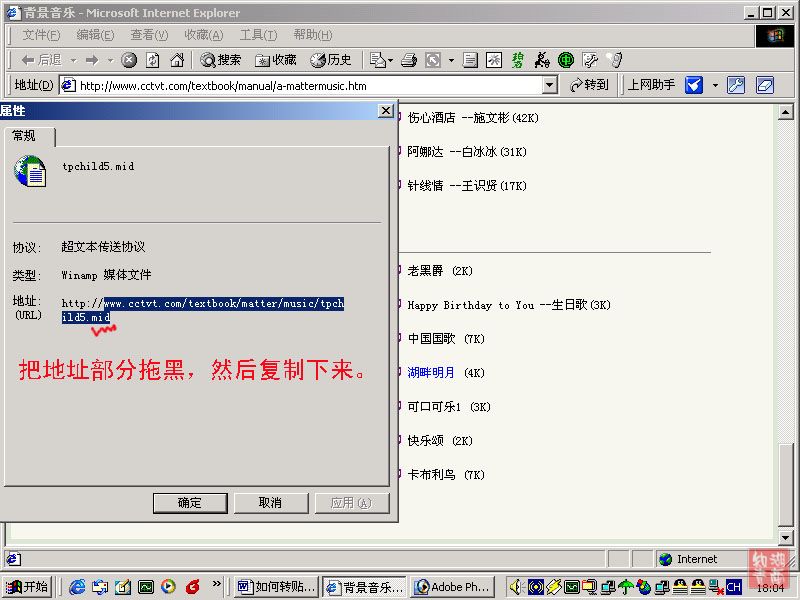
Task: Open the 湖畔明月 (4K) music link
Action: [x=431, y=373]
